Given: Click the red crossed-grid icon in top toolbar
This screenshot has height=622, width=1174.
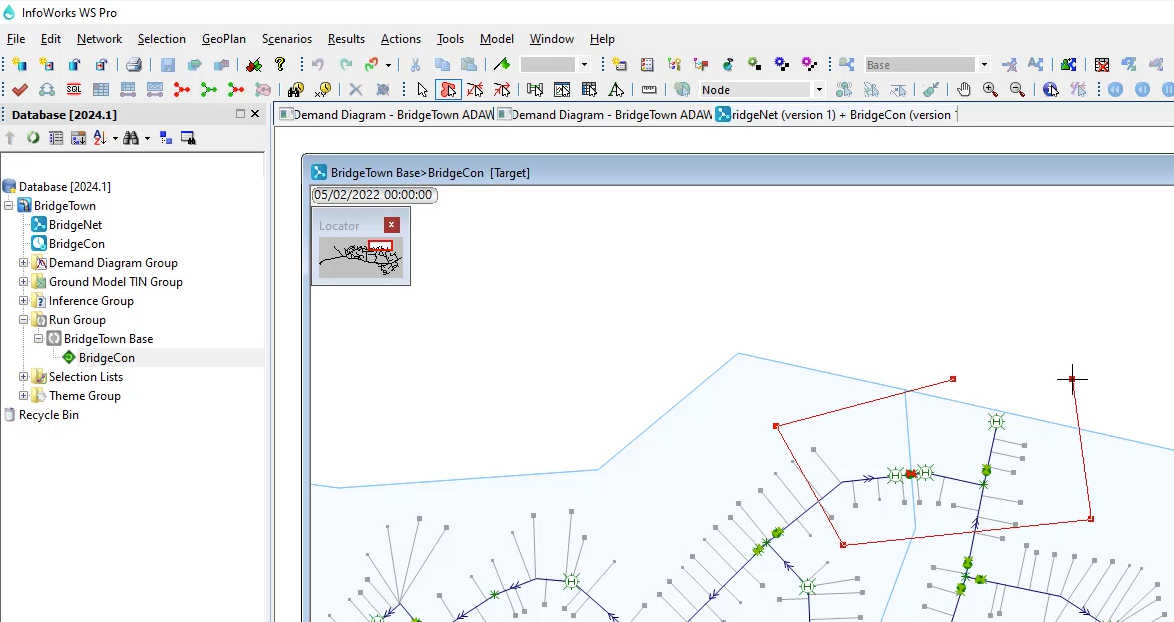Looking at the screenshot, I should [x=1101, y=64].
